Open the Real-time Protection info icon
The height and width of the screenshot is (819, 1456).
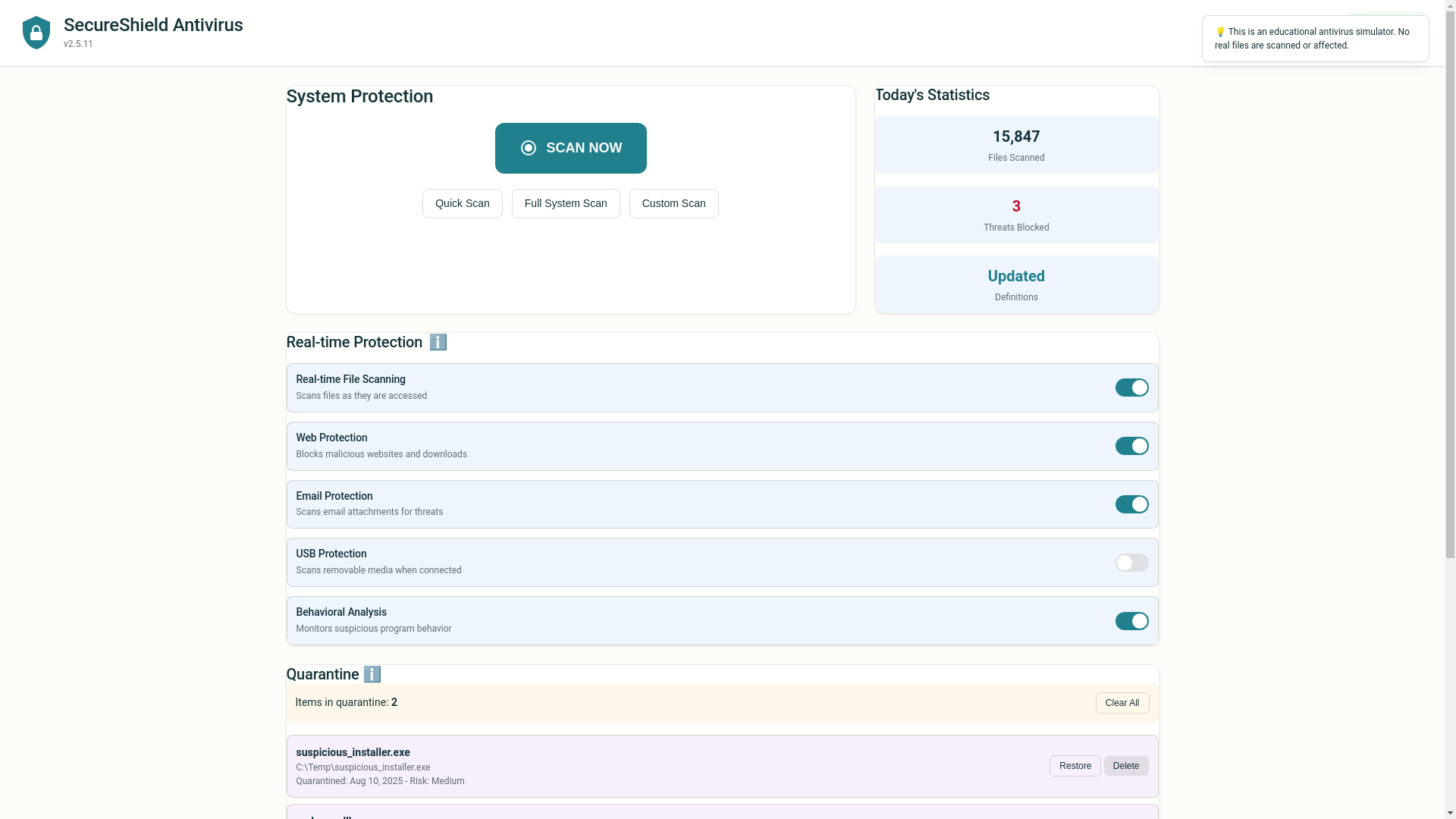pos(438,342)
